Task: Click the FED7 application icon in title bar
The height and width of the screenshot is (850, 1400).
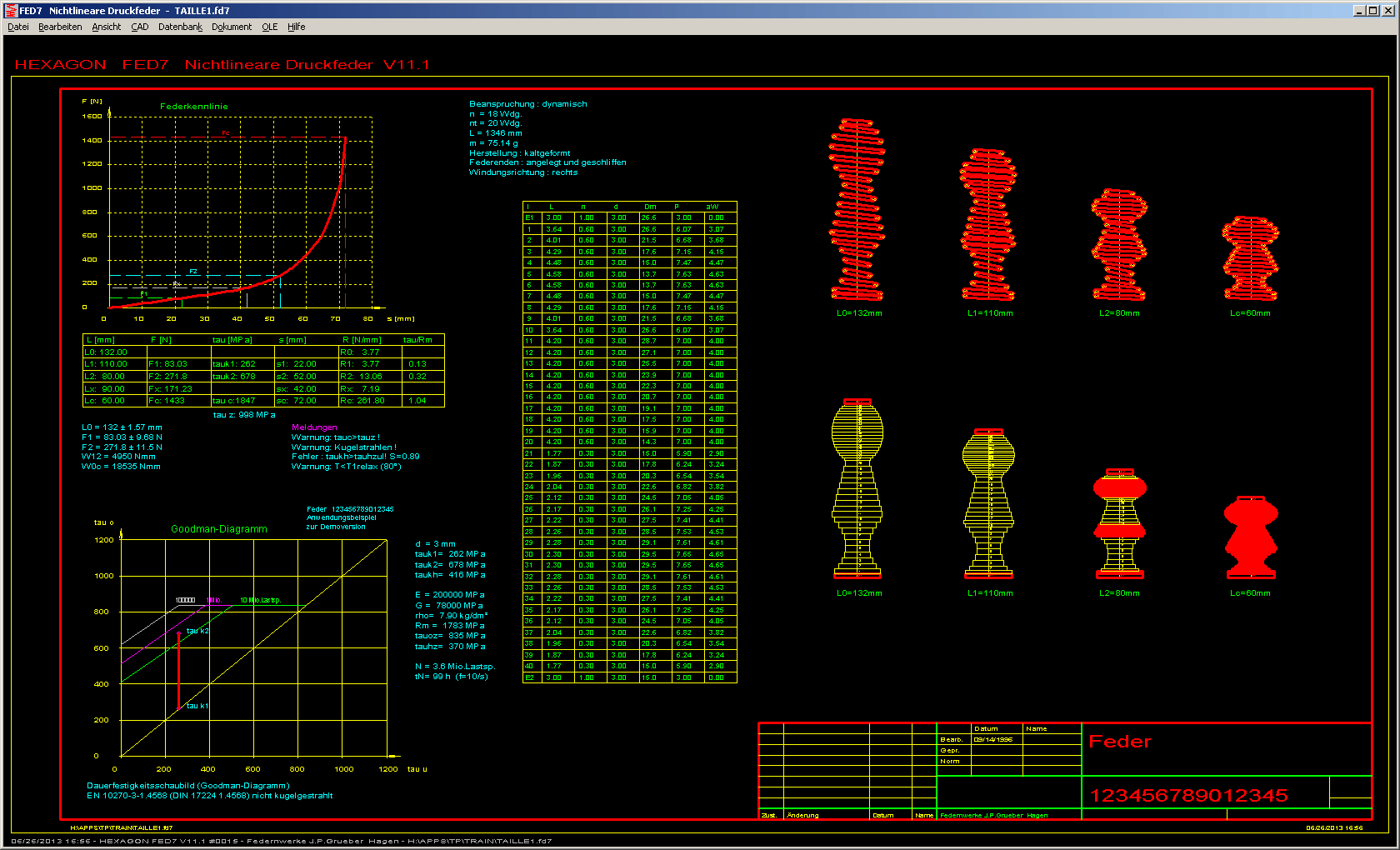Action: tap(11, 11)
